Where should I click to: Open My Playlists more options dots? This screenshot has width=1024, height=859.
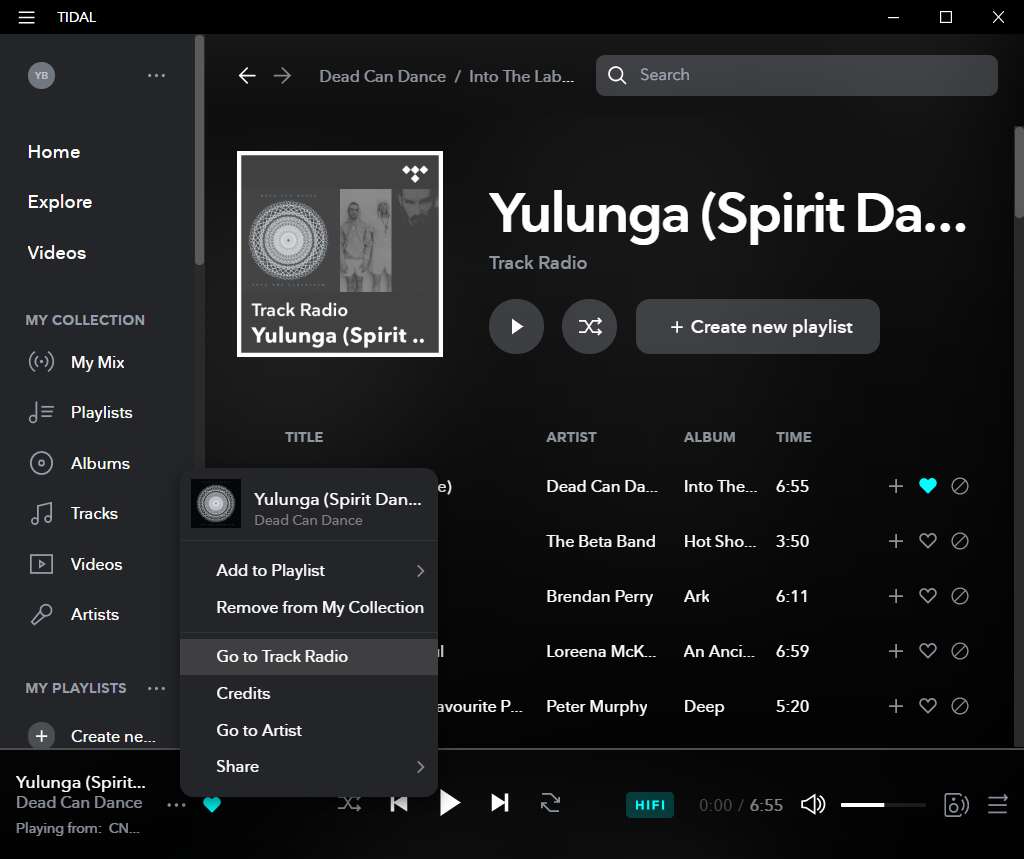click(156, 688)
